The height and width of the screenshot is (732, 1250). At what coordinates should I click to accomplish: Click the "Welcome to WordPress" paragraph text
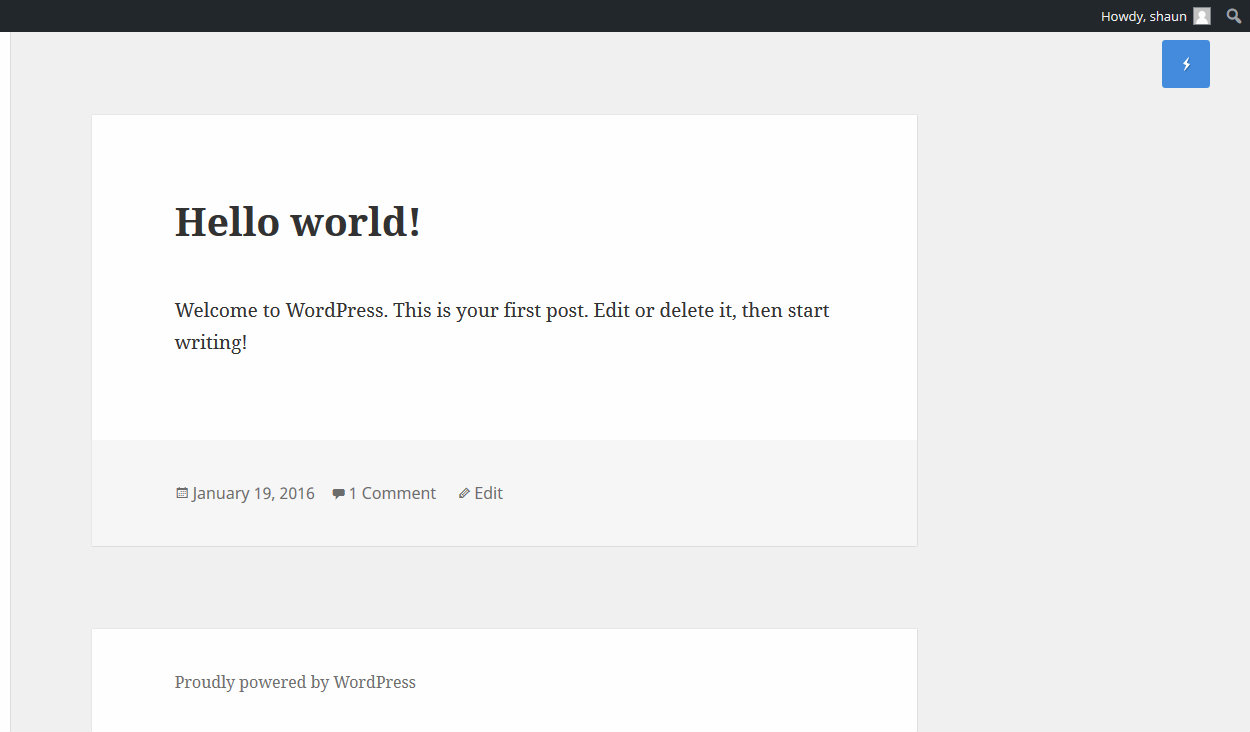502,326
